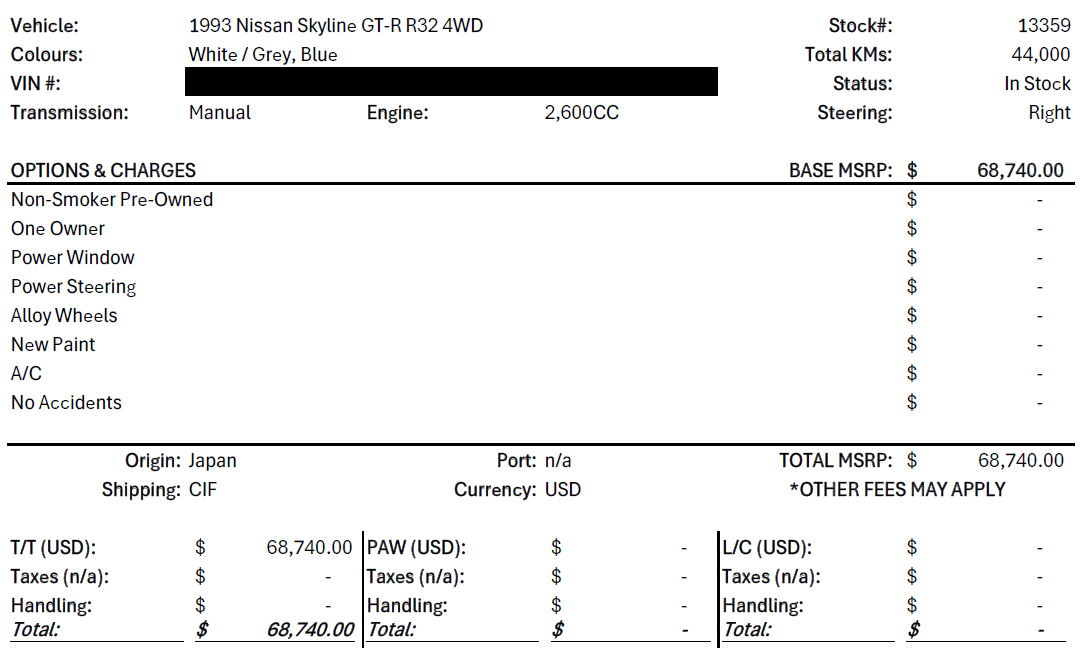Click the blacked-out VIN number field
The height and width of the screenshot is (654, 1080).
(x=451, y=82)
